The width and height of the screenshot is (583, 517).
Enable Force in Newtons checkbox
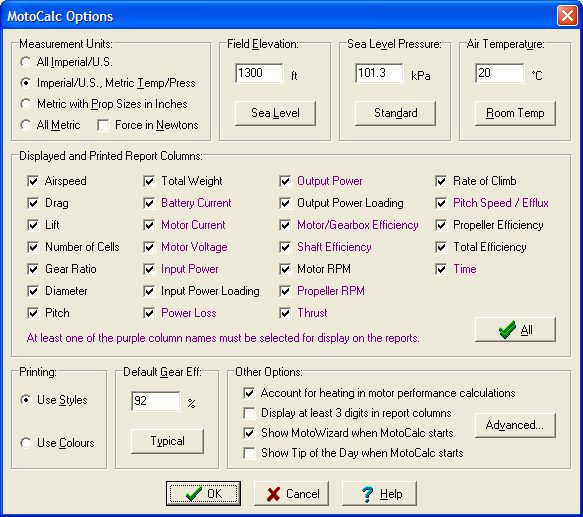click(x=103, y=125)
